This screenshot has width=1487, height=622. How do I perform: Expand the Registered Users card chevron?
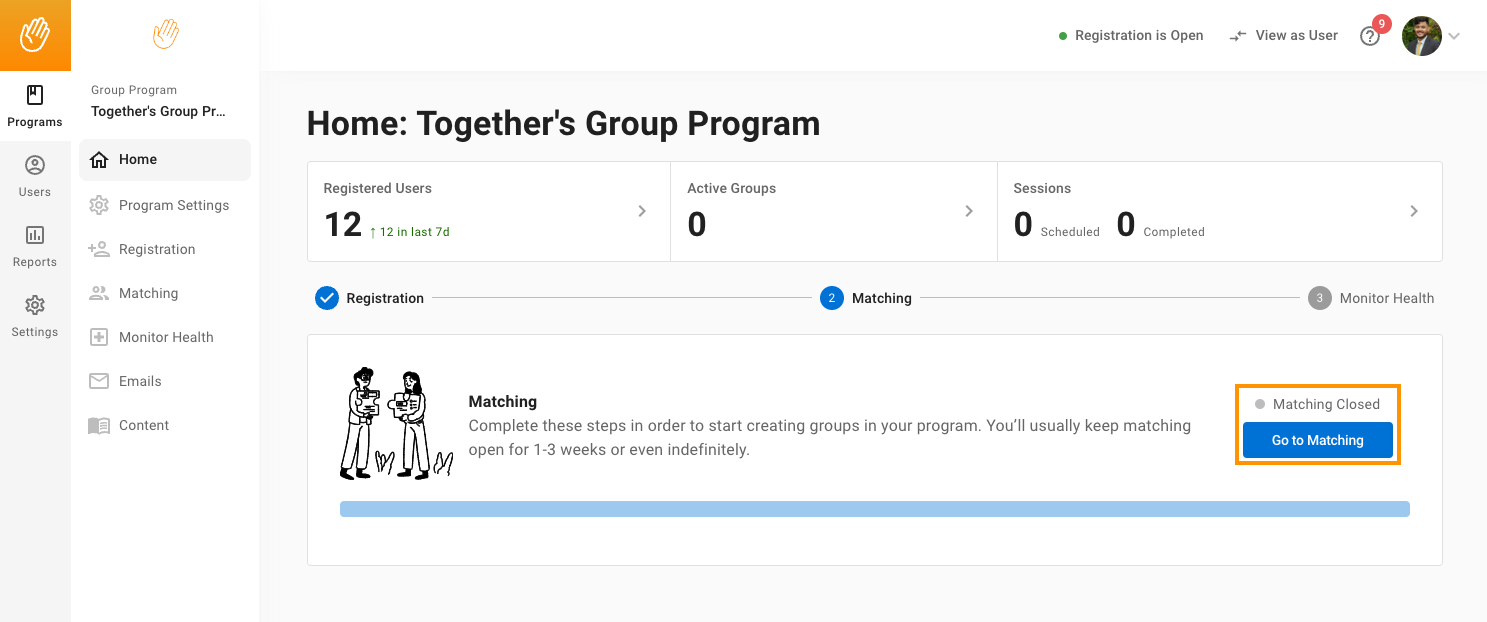click(x=642, y=211)
